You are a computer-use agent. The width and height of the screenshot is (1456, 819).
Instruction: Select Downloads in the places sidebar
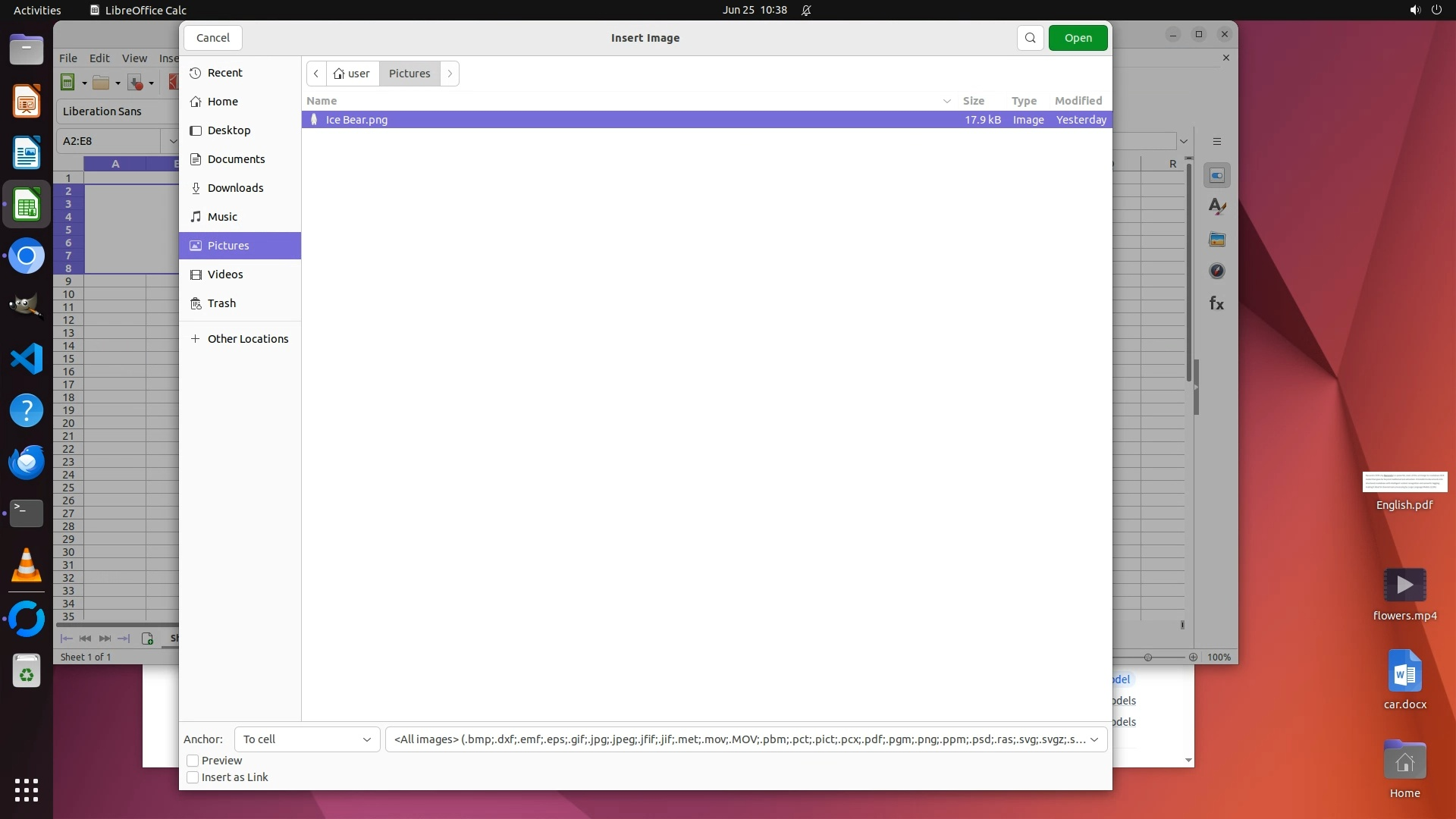tap(235, 188)
